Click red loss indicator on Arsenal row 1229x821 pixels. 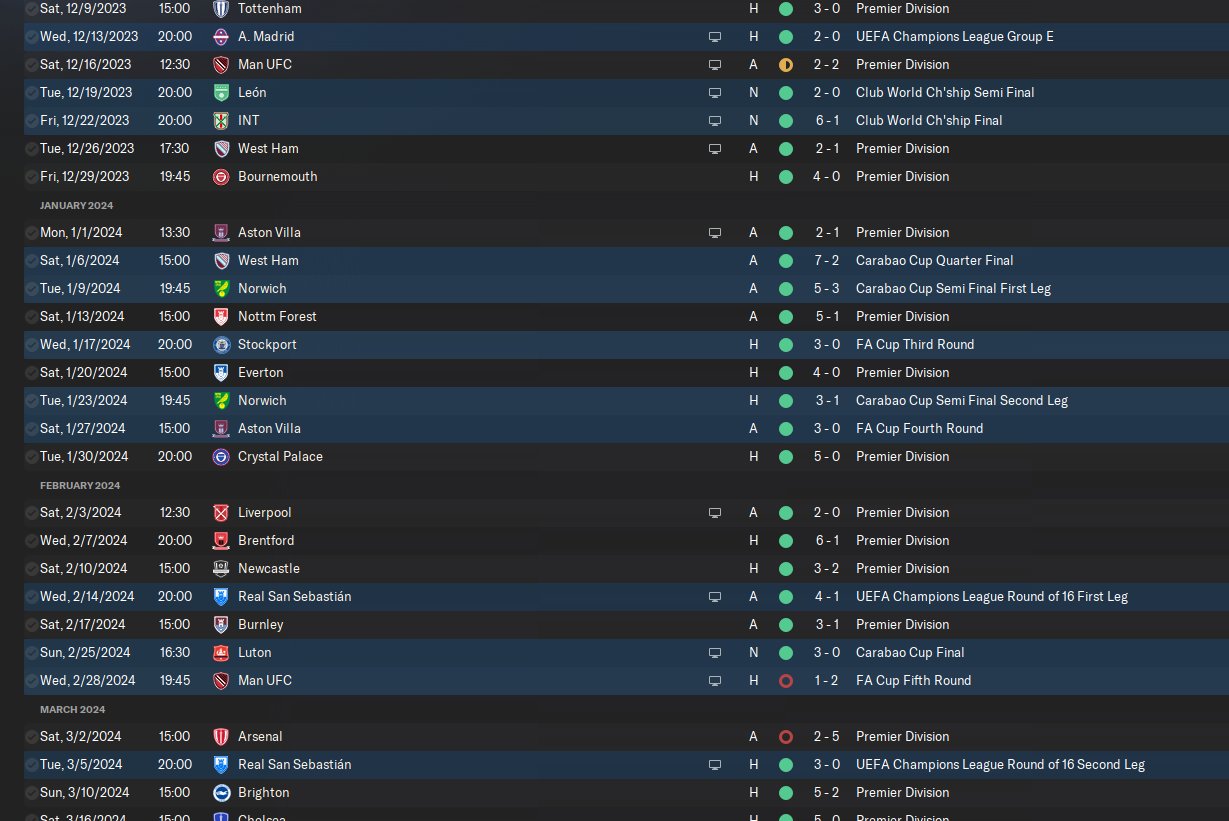(x=785, y=736)
